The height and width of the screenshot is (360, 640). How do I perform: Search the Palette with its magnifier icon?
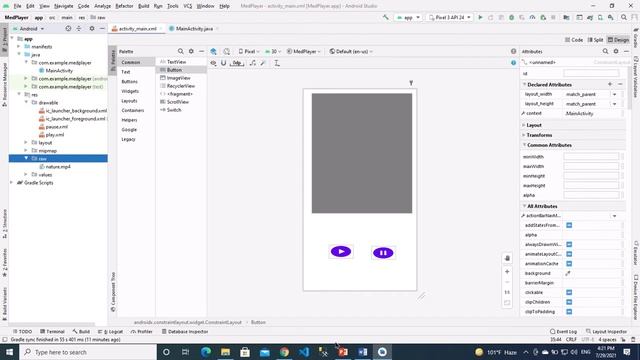click(x=180, y=51)
